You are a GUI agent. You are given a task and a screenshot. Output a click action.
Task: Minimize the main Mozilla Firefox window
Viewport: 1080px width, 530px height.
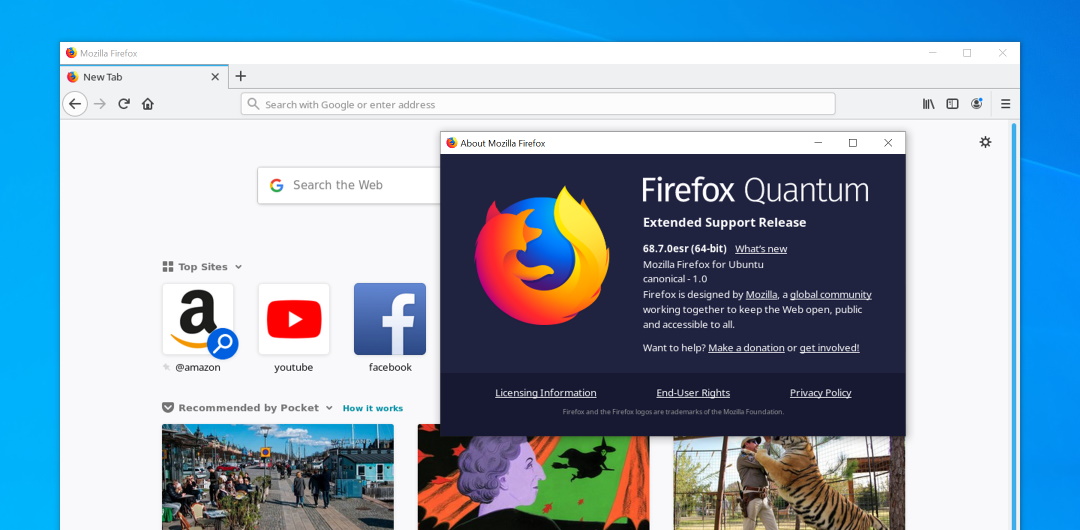pyautogui.click(x=933, y=53)
